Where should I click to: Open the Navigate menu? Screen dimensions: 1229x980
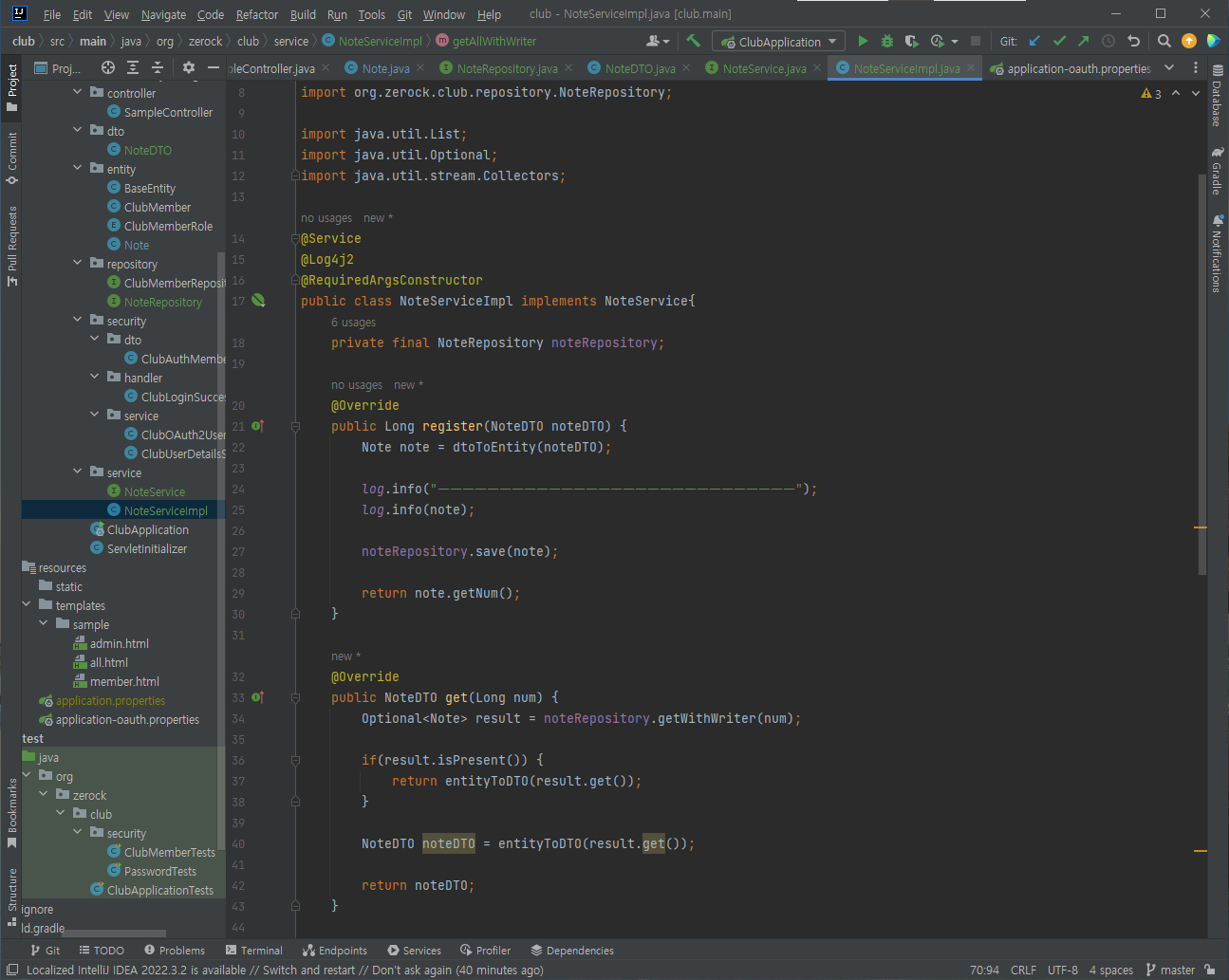tap(163, 14)
